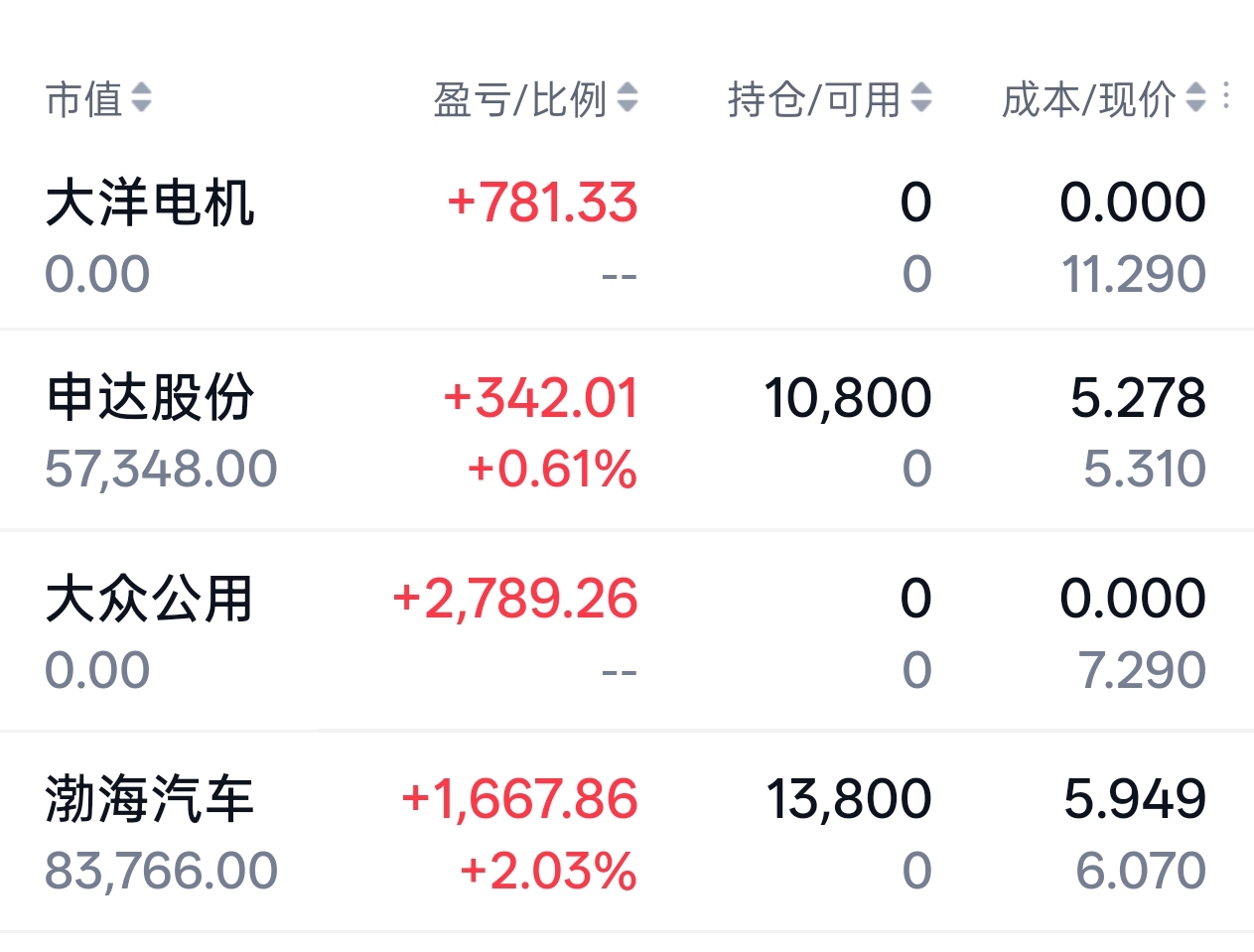Click sort arrows beside 持仓/可用 header

pyautogui.click(x=921, y=97)
